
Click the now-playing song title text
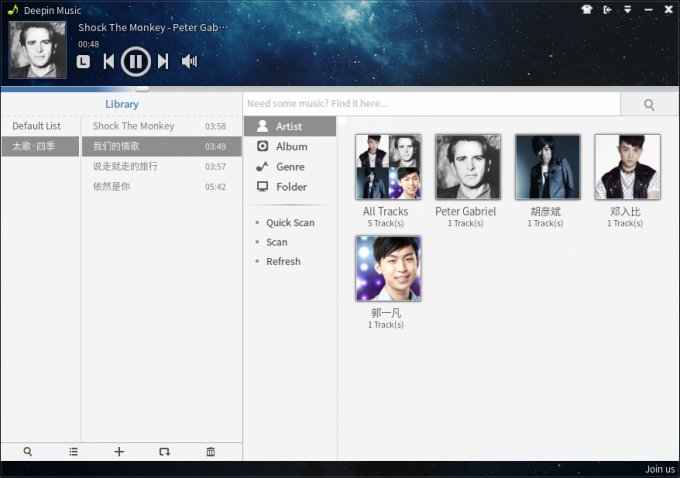153,27
